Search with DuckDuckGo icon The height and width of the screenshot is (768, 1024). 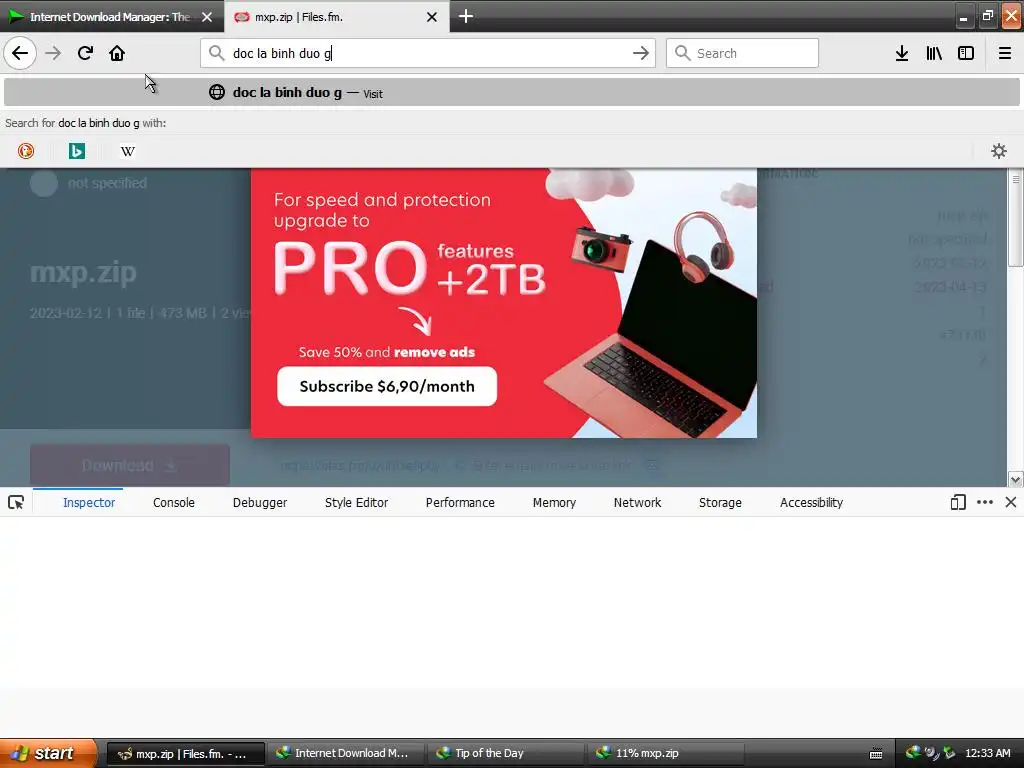25,151
